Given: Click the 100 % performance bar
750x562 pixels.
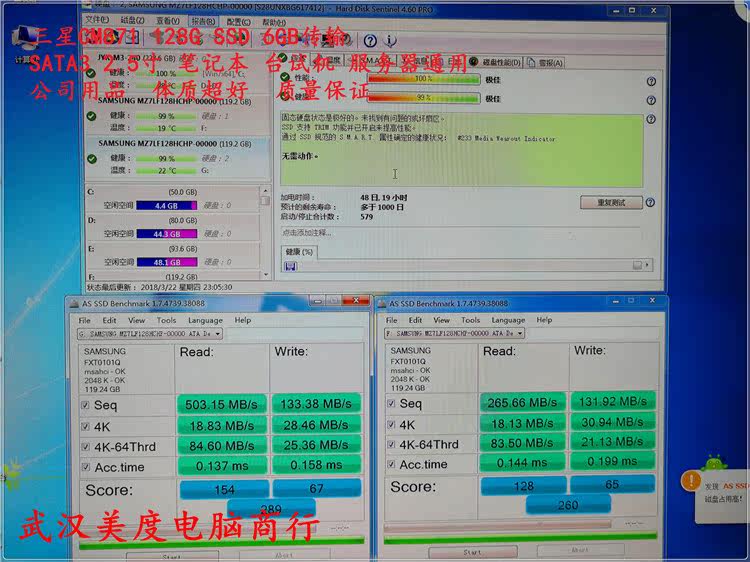Looking at the screenshot, I should click(x=424, y=79).
